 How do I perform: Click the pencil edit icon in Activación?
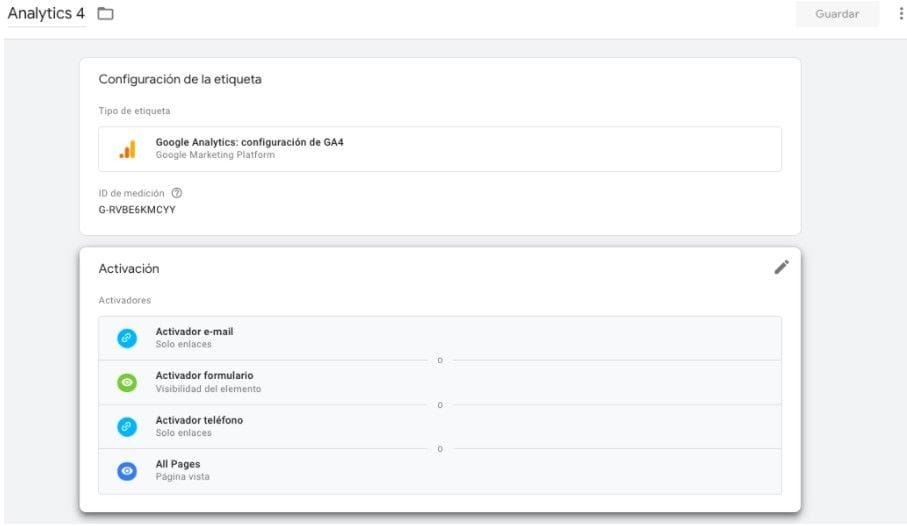point(781,267)
